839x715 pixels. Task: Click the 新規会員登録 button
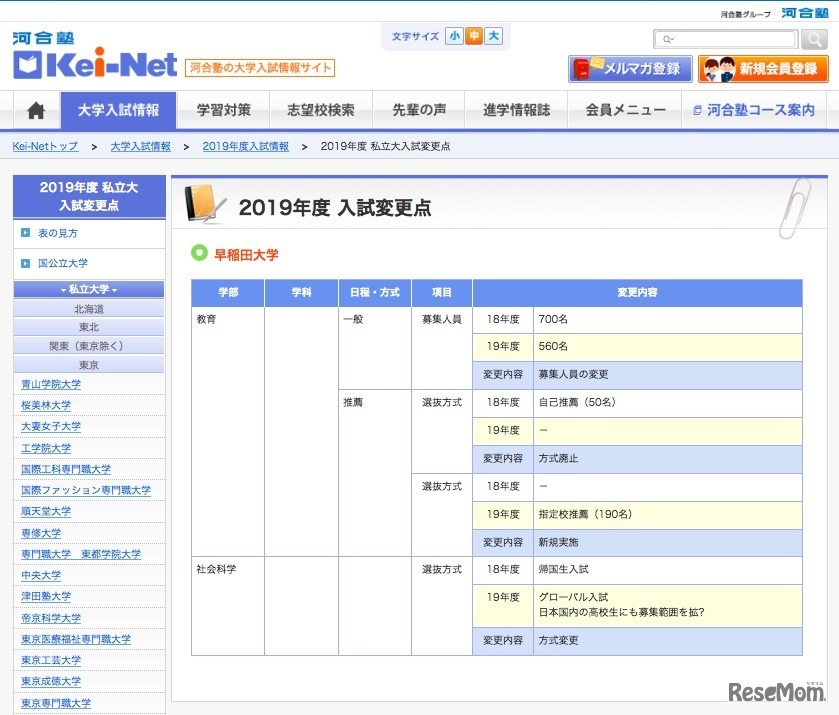(764, 69)
